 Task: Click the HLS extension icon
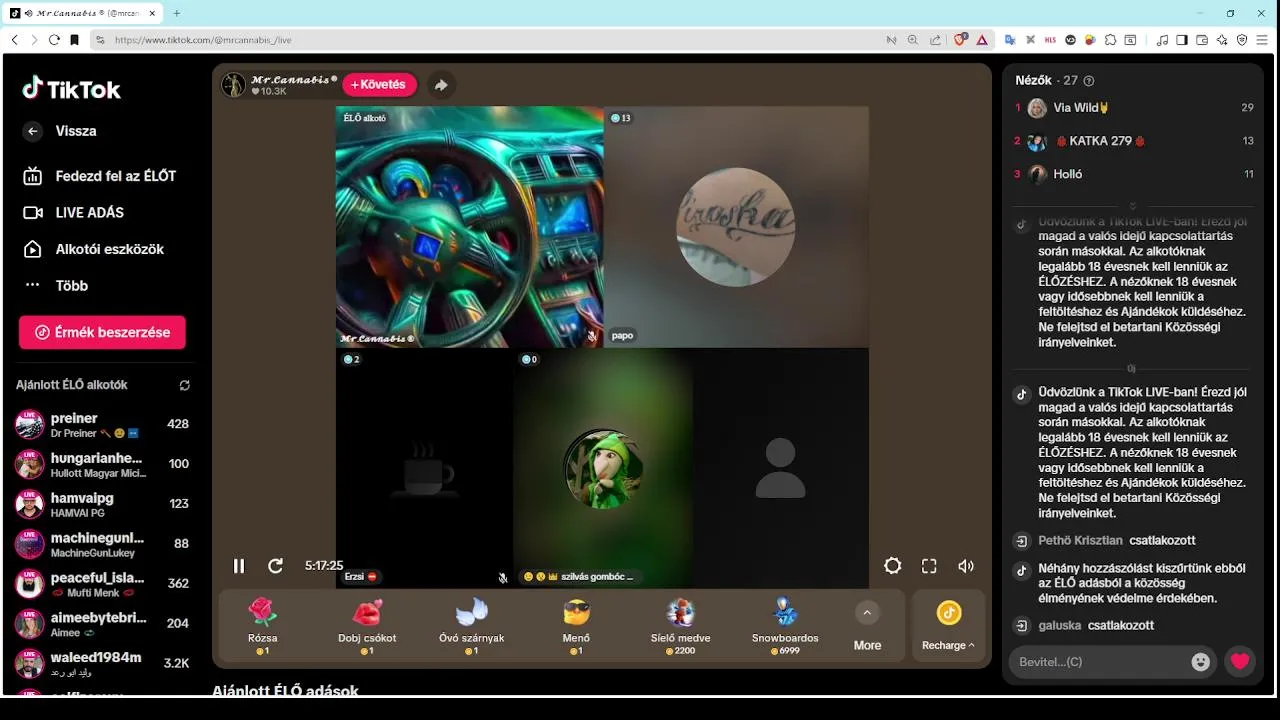point(1050,40)
